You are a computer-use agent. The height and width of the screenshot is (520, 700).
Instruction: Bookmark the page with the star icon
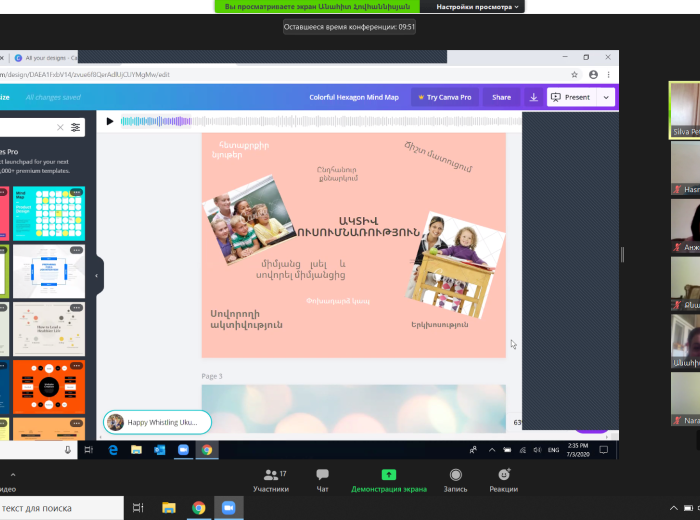[574, 75]
